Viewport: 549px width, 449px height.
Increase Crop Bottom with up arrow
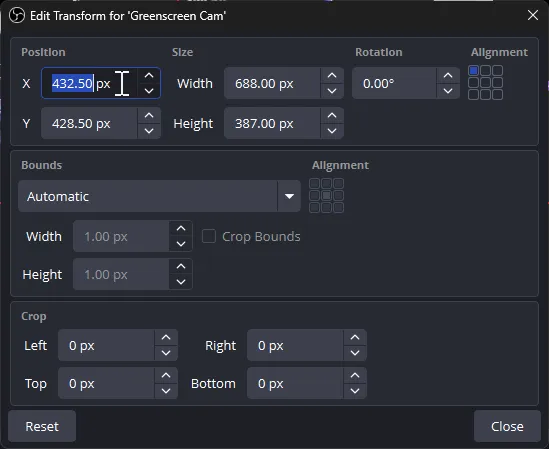point(355,375)
